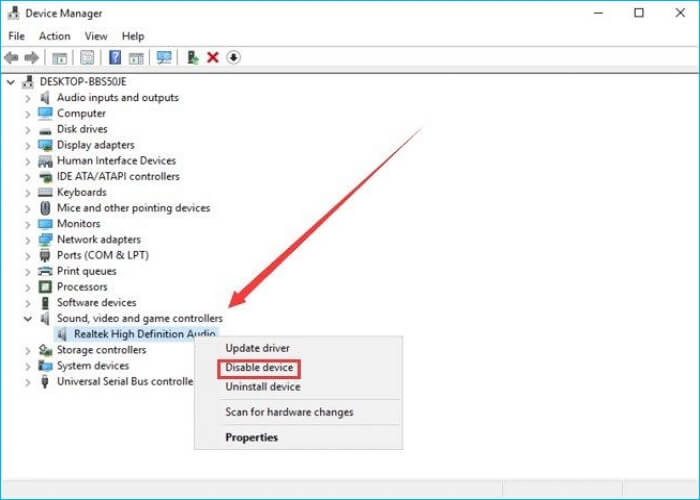The image size is (700, 500).
Task: Click the Update driver toolbar icon
Action: (x=193, y=58)
